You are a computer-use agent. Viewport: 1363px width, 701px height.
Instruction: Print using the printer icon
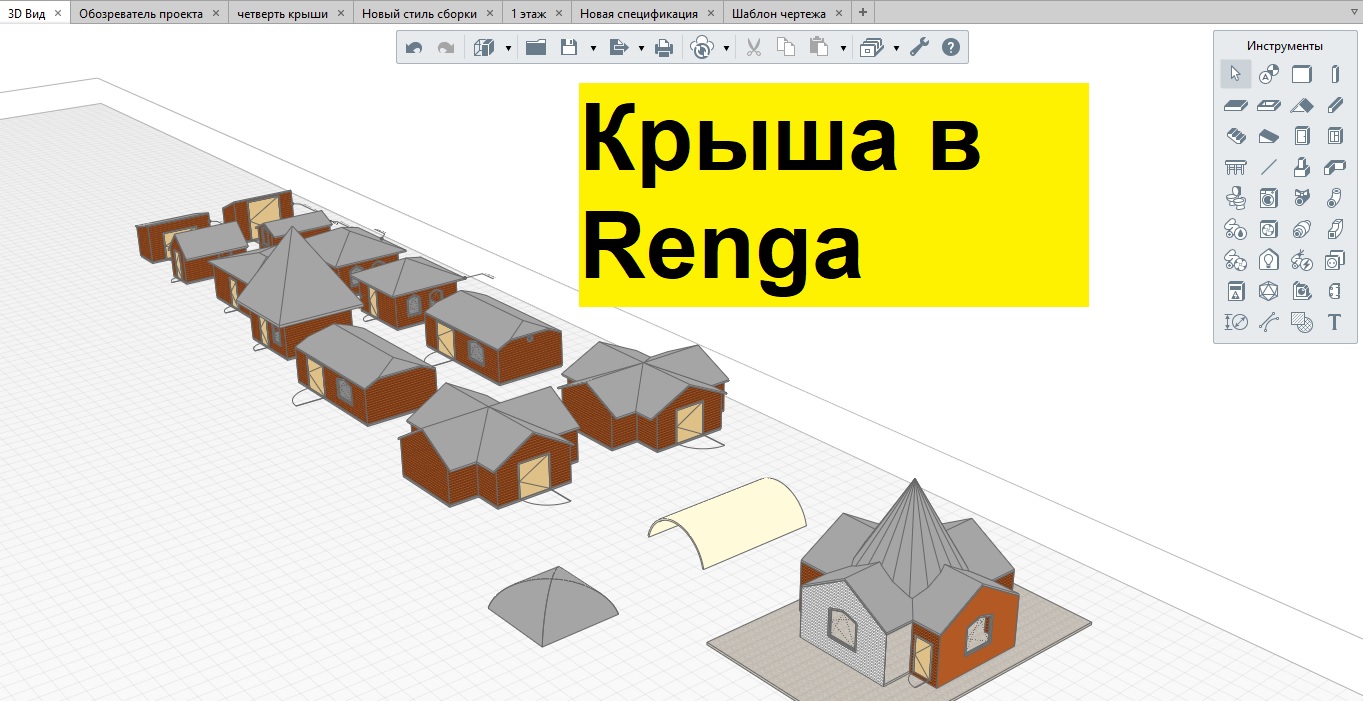664,47
